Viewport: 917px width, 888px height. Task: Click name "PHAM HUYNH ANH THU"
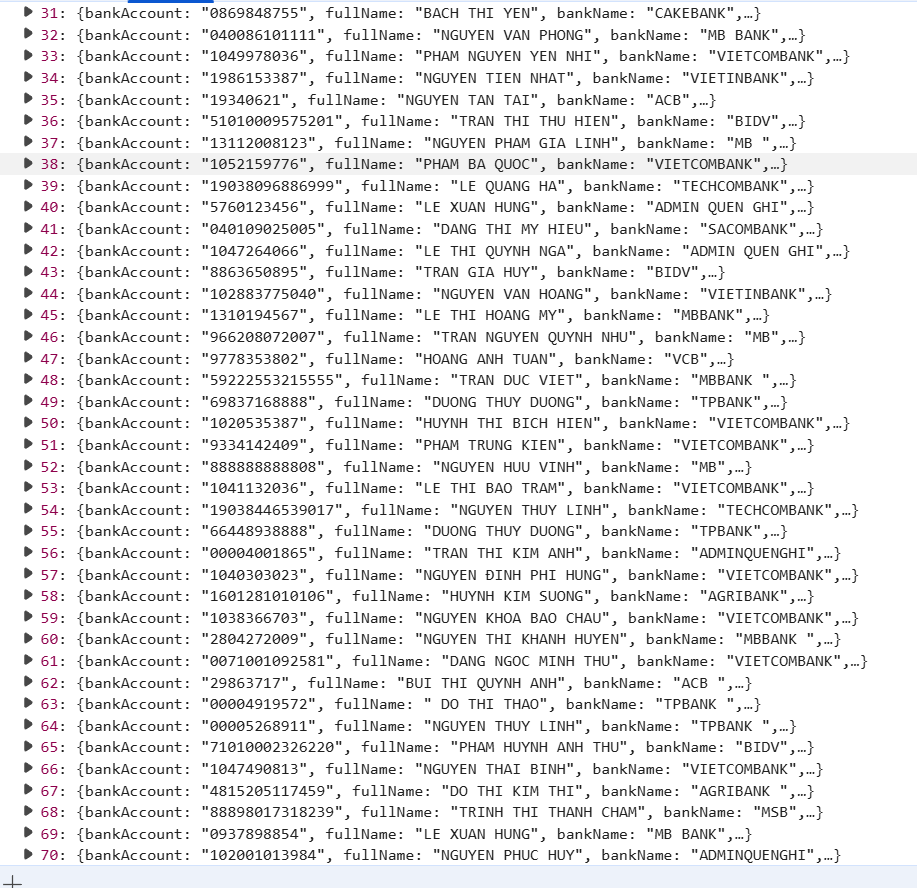click(539, 748)
